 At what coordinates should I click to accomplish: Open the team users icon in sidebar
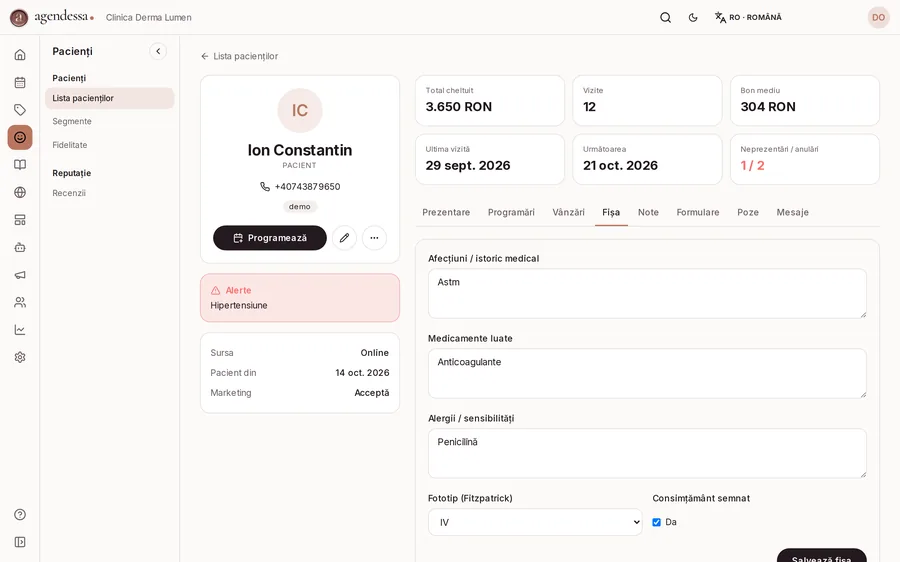coord(20,302)
